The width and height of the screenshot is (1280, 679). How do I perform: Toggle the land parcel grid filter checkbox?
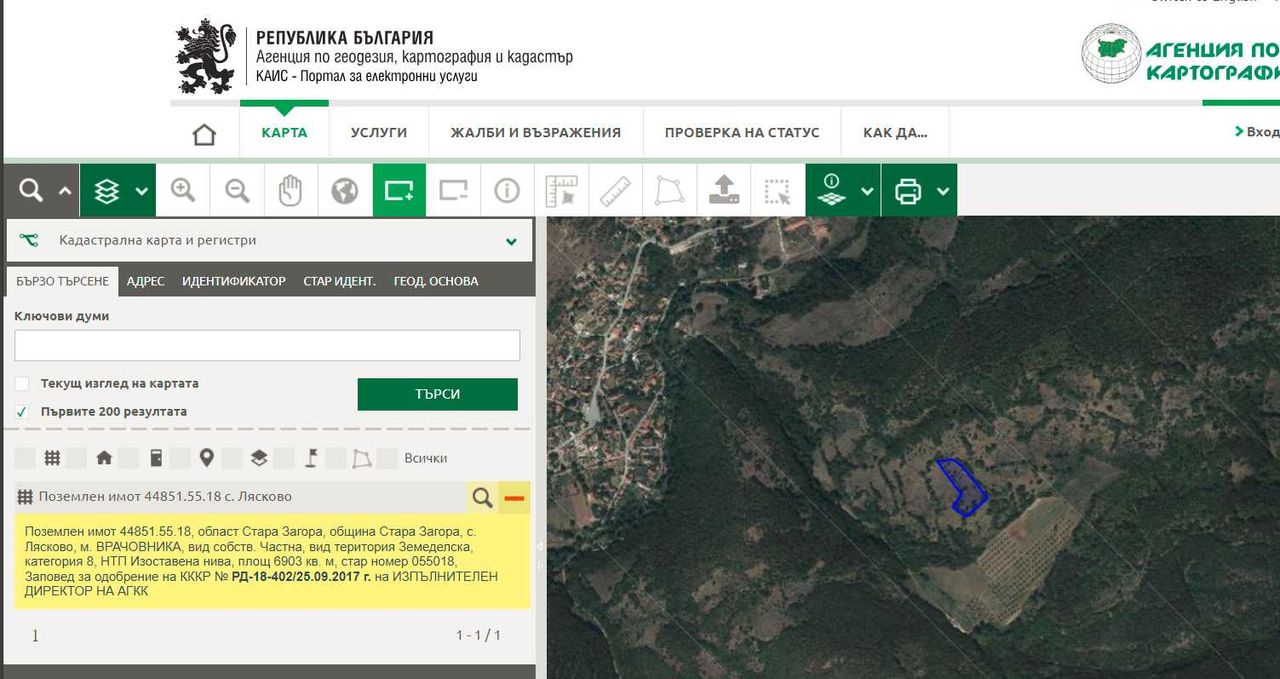25,458
